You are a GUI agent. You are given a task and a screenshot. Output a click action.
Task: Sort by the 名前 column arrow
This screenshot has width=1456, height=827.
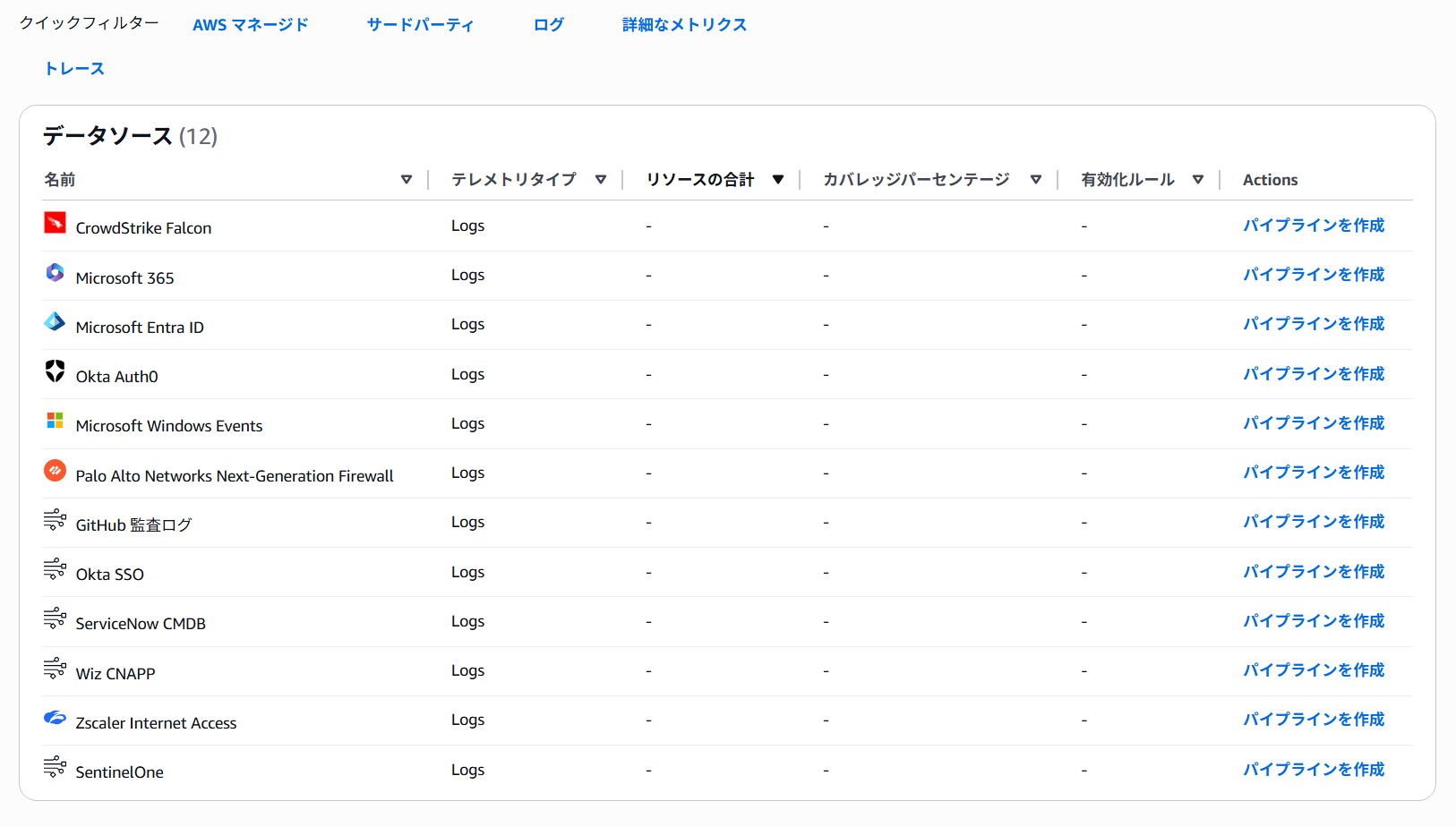pos(407,180)
